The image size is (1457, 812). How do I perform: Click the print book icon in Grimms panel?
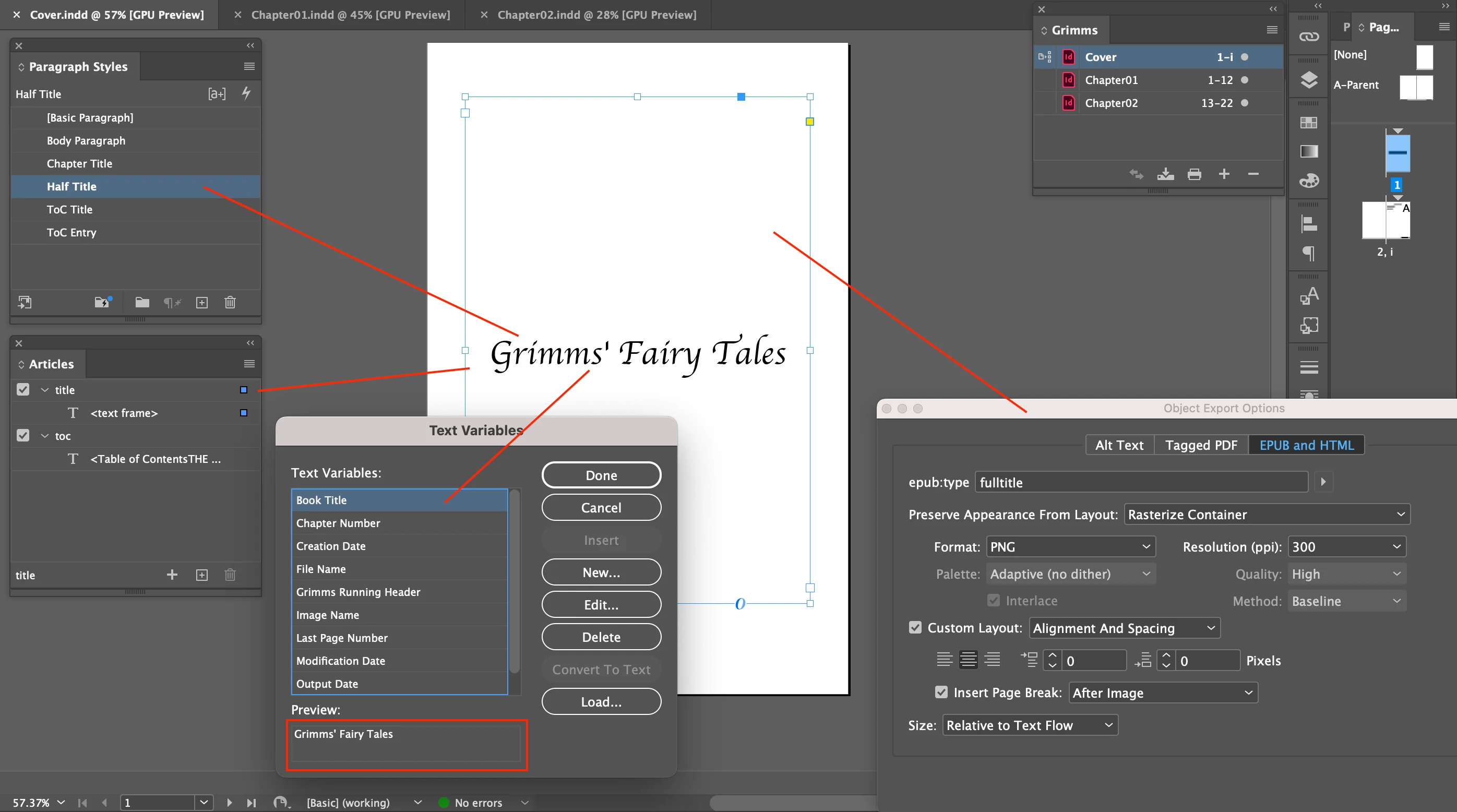click(1194, 174)
